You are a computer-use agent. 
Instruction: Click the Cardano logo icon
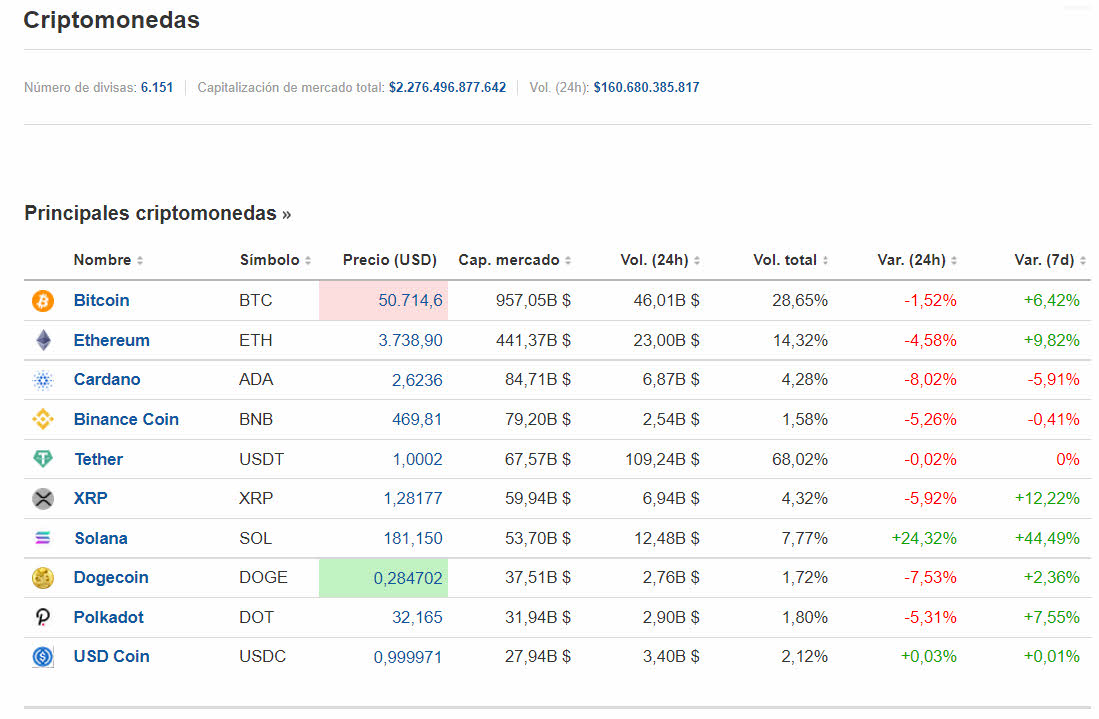(x=43, y=380)
